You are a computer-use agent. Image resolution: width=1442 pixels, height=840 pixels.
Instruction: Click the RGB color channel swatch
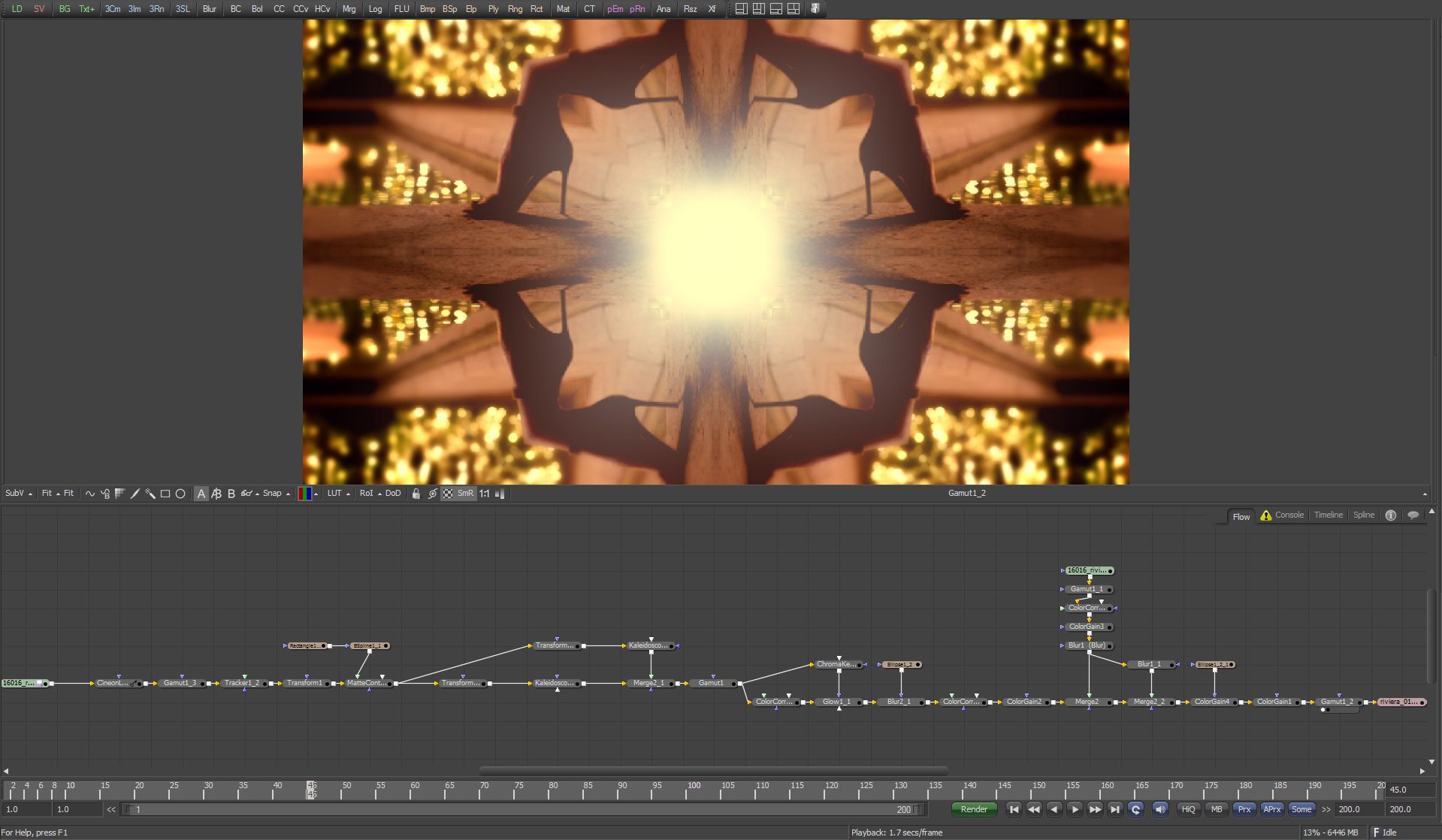304,494
